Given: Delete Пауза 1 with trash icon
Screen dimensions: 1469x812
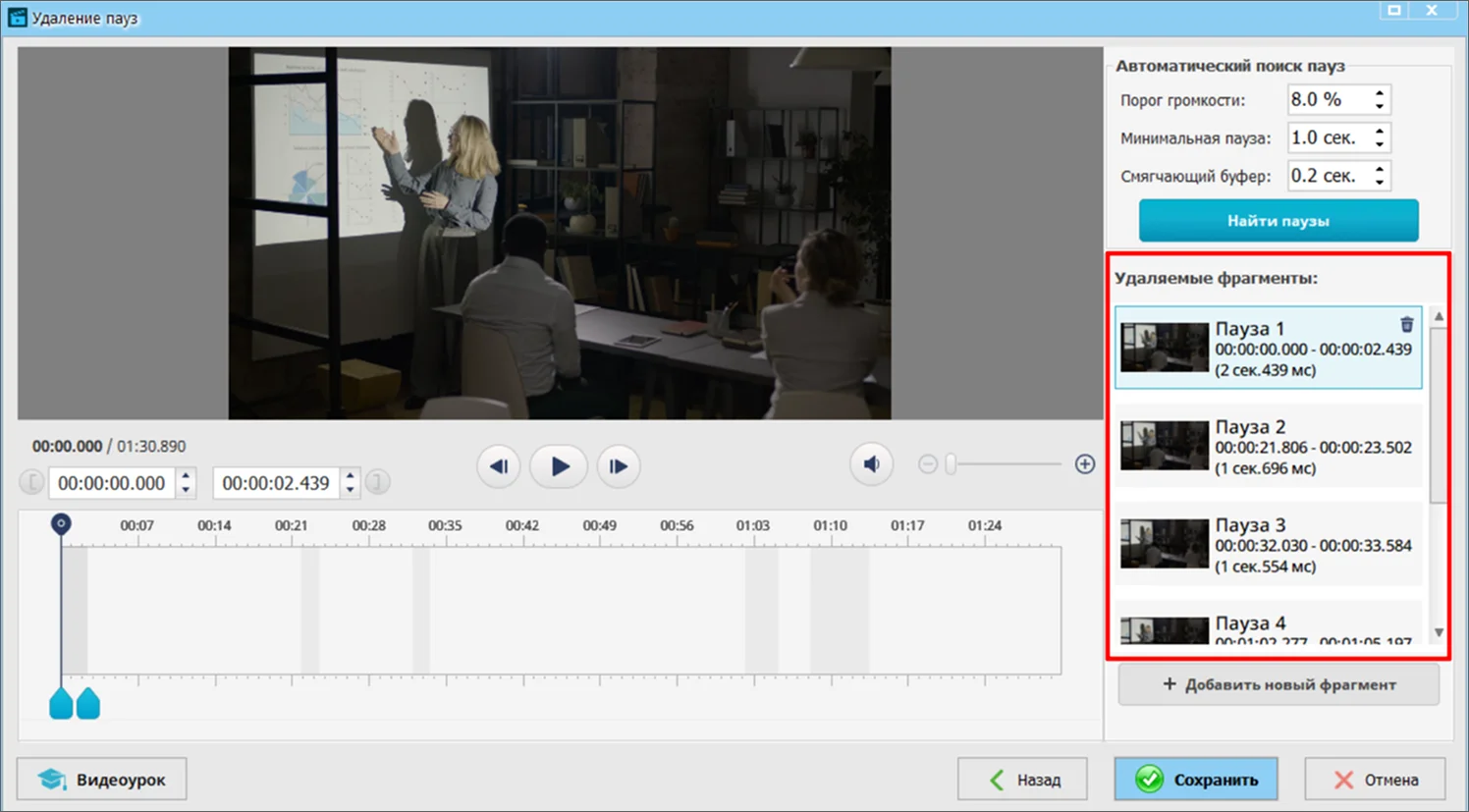Looking at the screenshot, I should (1406, 325).
